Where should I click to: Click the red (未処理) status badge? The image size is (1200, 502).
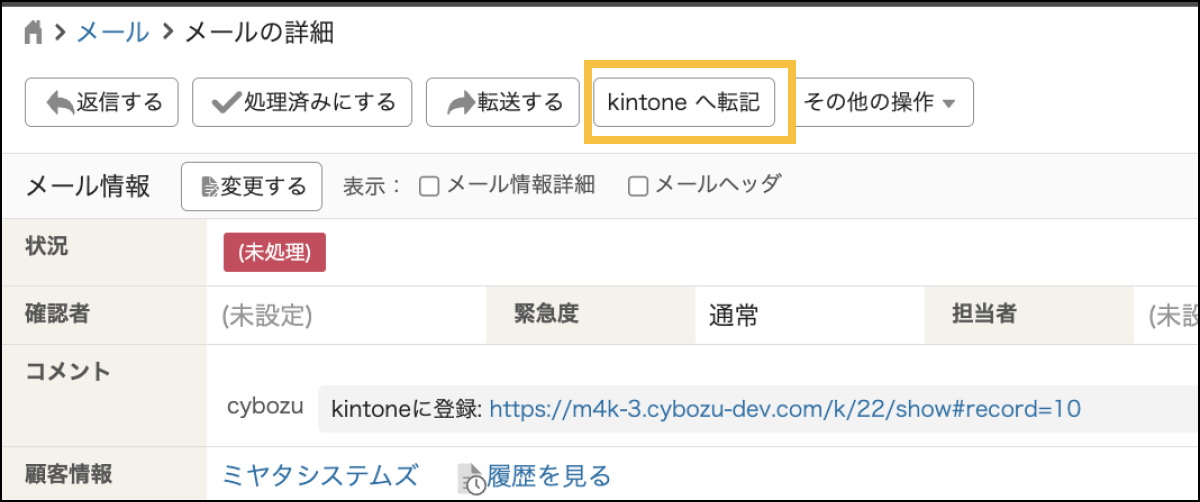tap(274, 253)
